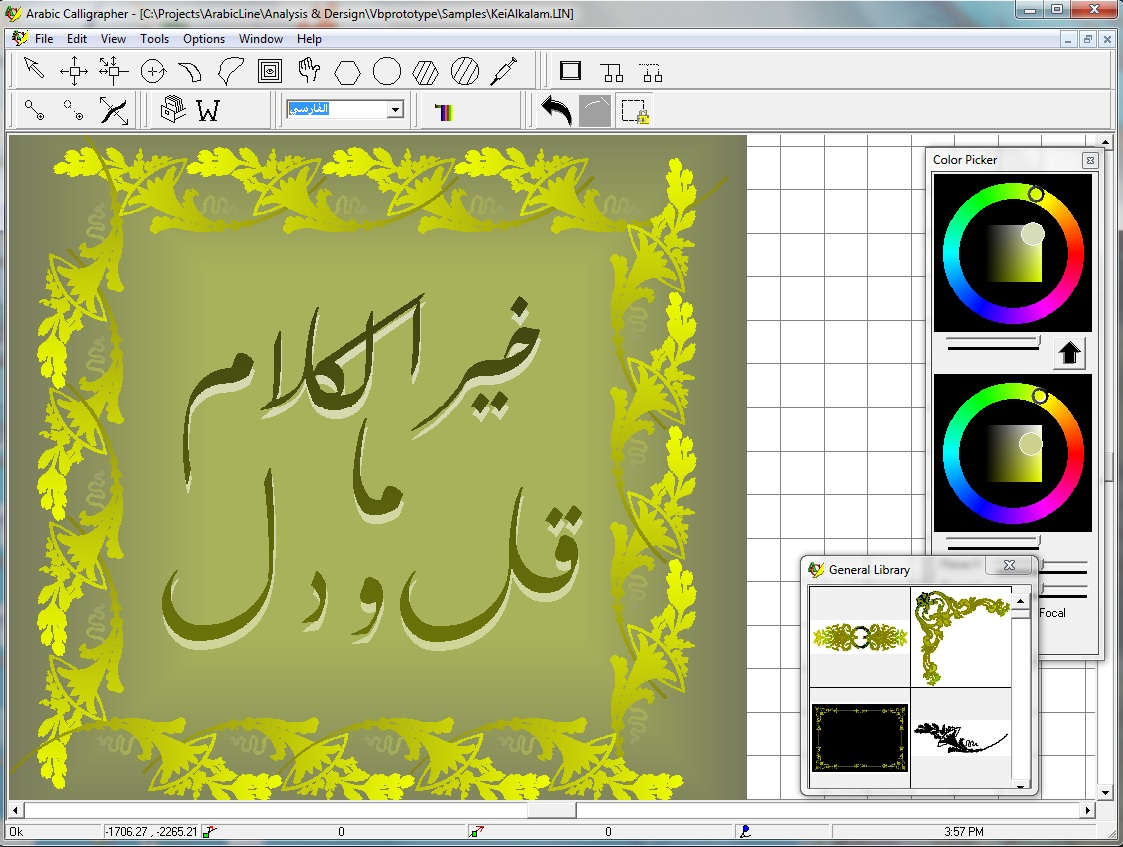1123x847 pixels.
Task: Open the Tools menu
Action: [154, 39]
